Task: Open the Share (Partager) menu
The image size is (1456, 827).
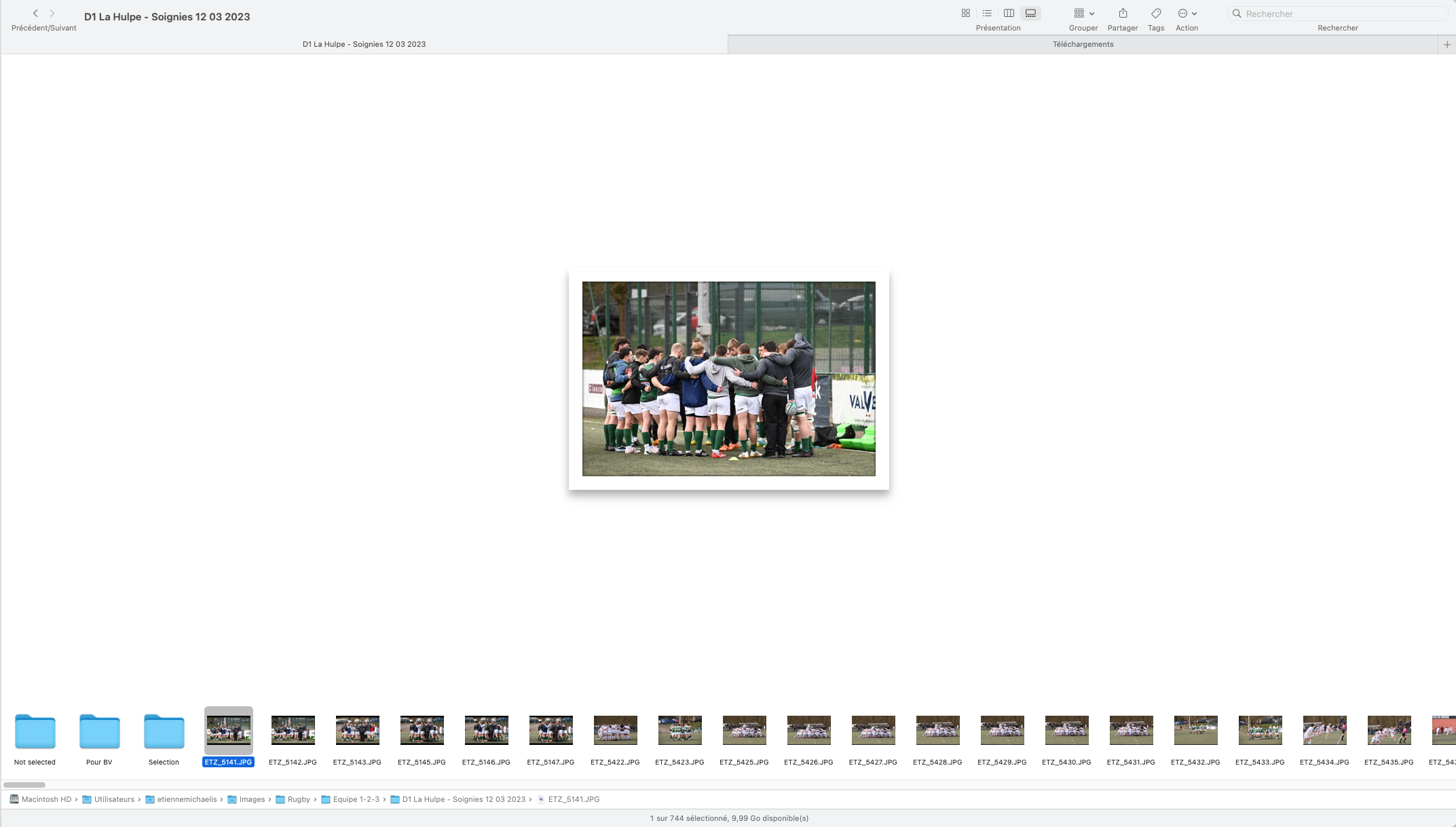Action: pos(1123,14)
